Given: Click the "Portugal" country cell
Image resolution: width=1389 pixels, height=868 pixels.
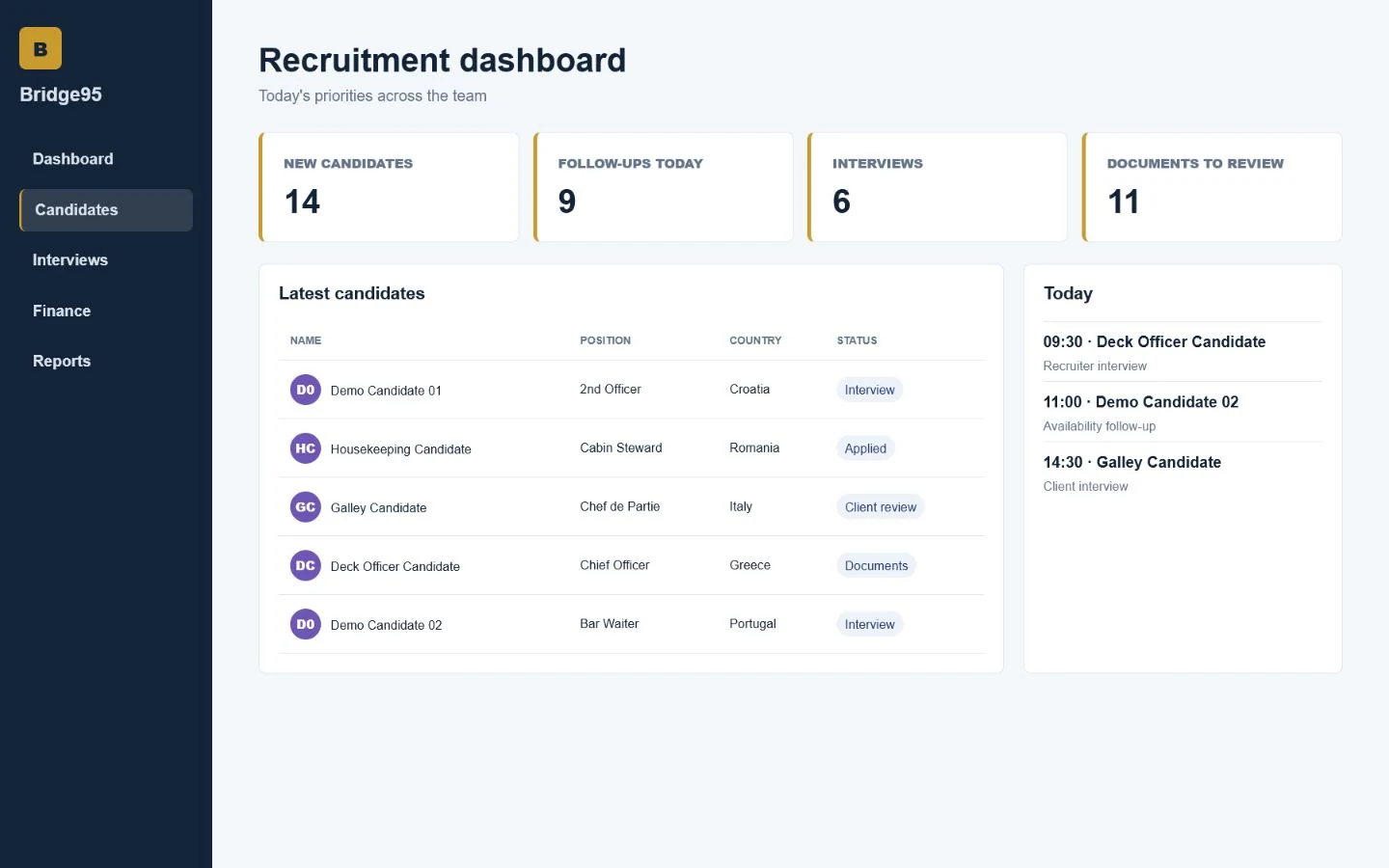Looking at the screenshot, I should tap(753, 624).
